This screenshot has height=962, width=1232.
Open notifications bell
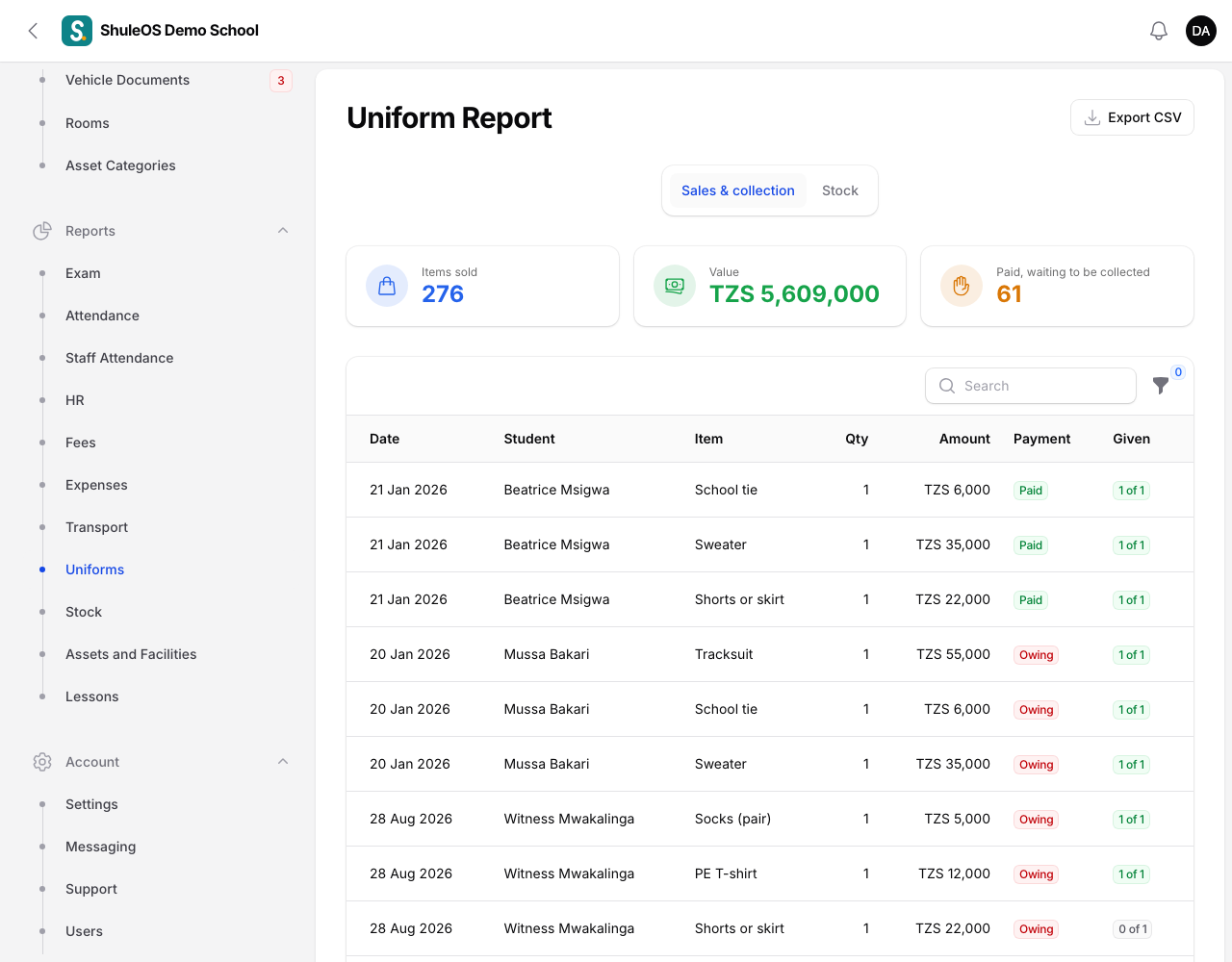1159,31
